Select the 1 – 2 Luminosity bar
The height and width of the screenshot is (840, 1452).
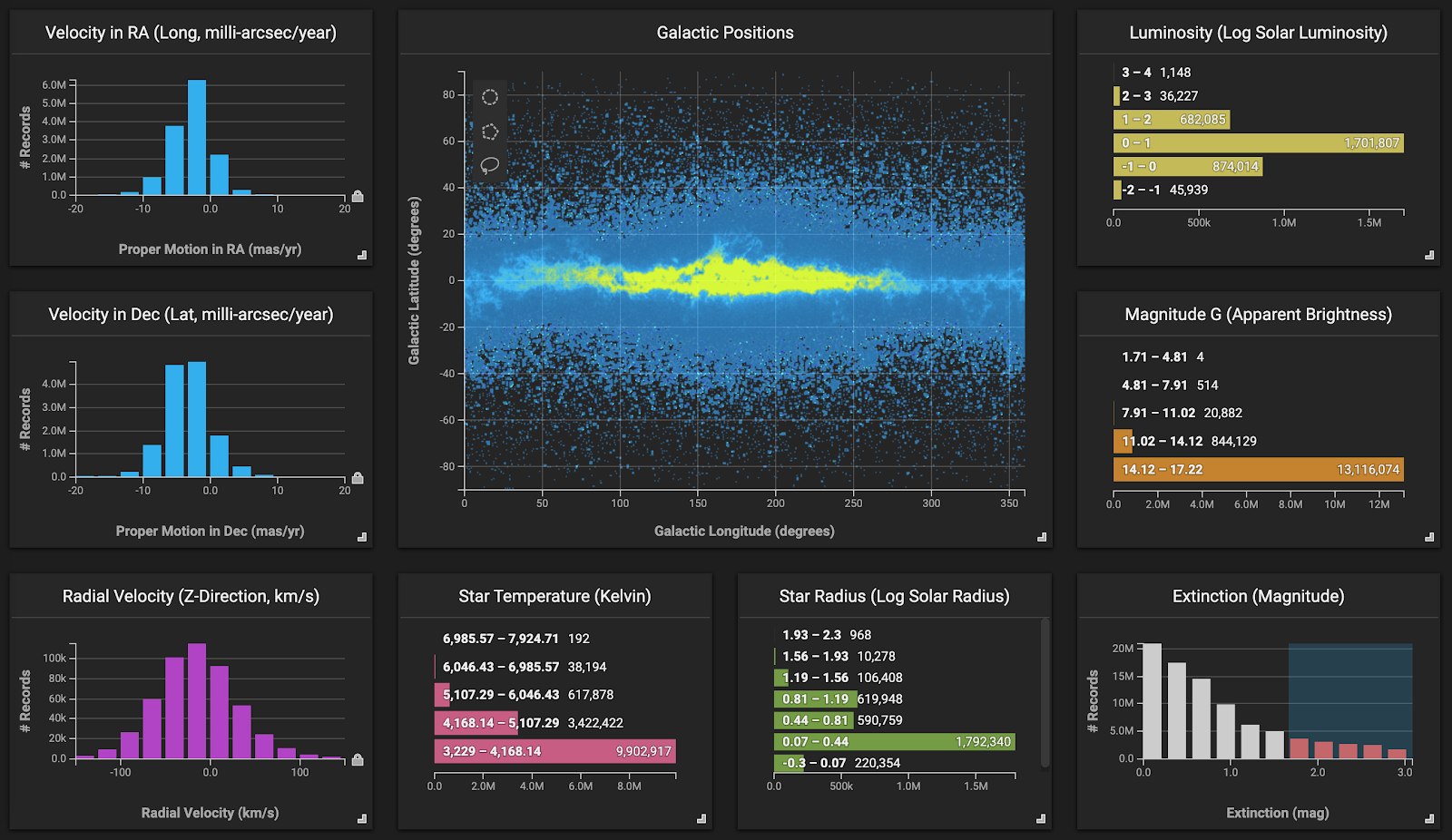(1172, 120)
